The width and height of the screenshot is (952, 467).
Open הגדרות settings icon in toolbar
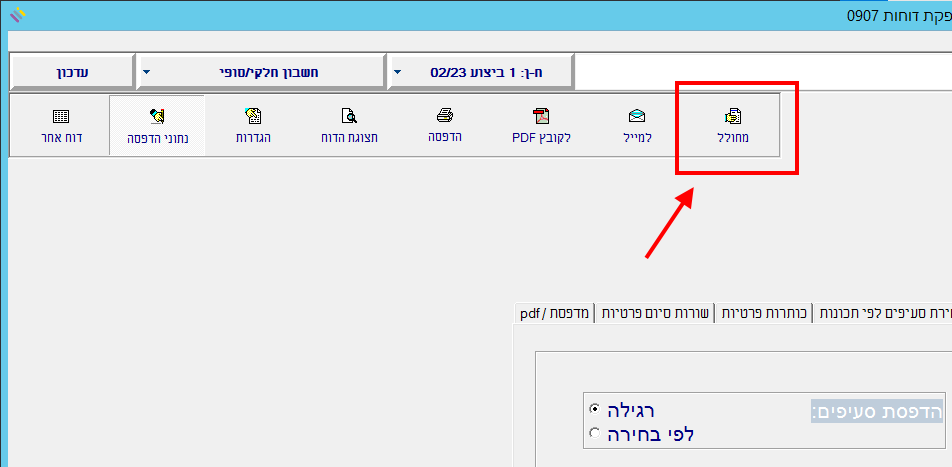click(x=252, y=125)
